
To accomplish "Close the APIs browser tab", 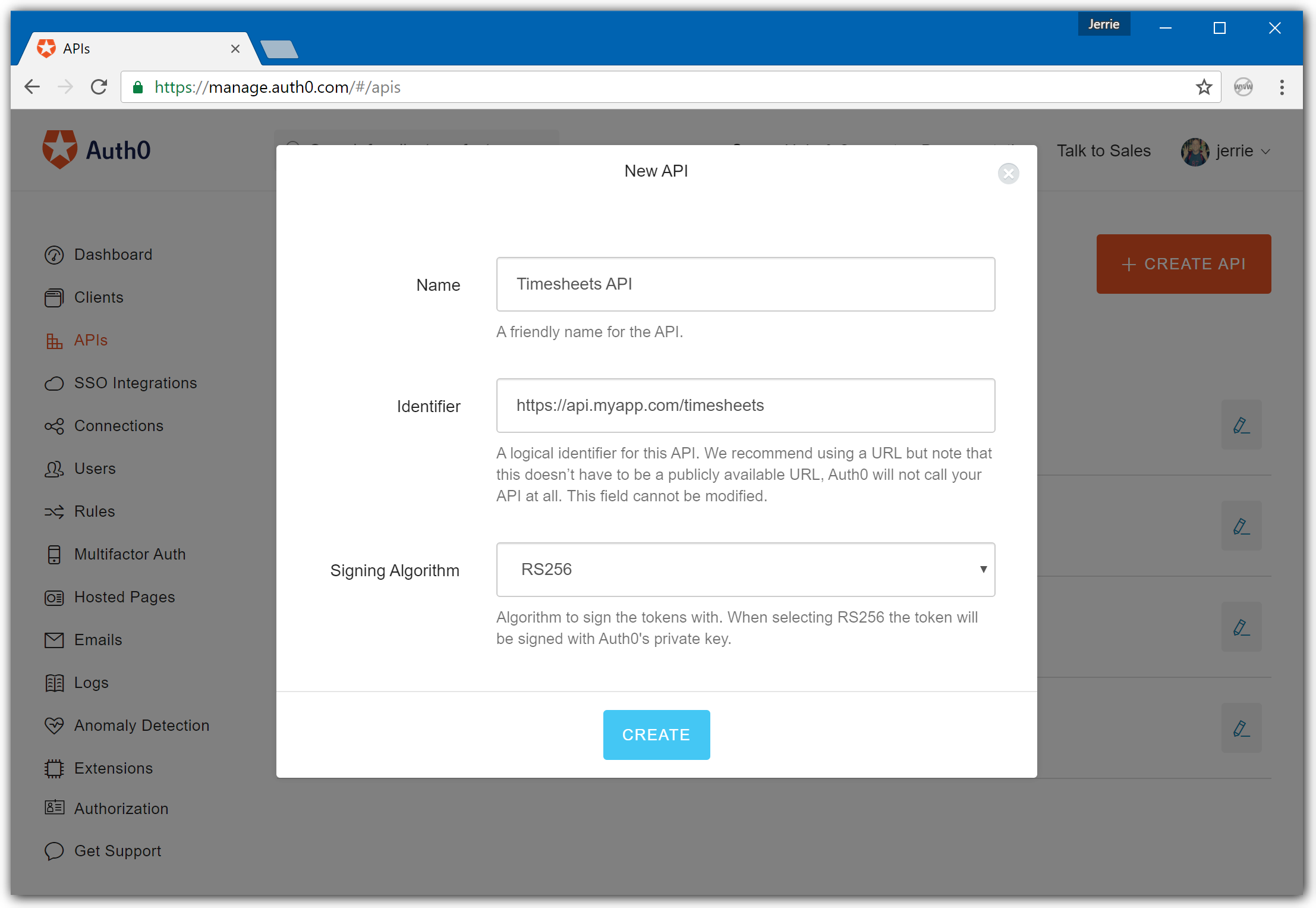I will click(235, 49).
